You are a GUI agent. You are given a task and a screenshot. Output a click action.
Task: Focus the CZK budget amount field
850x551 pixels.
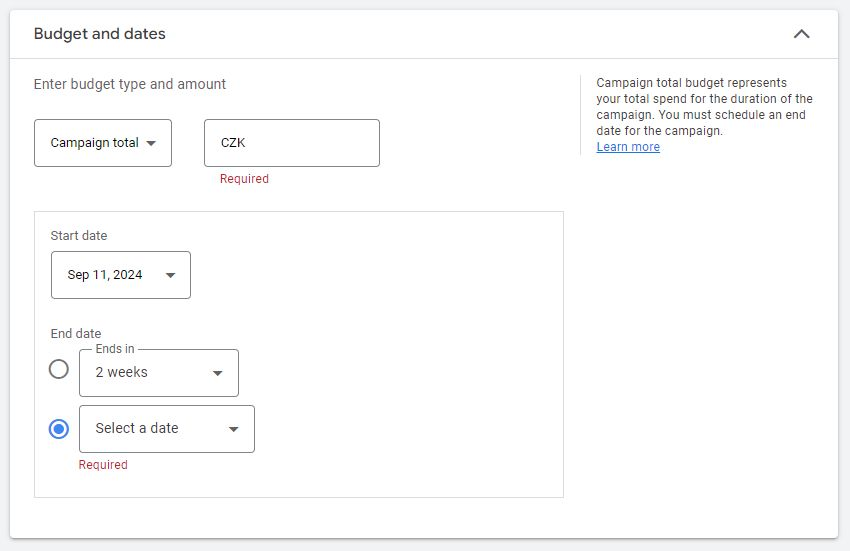(x=291, y=143)
